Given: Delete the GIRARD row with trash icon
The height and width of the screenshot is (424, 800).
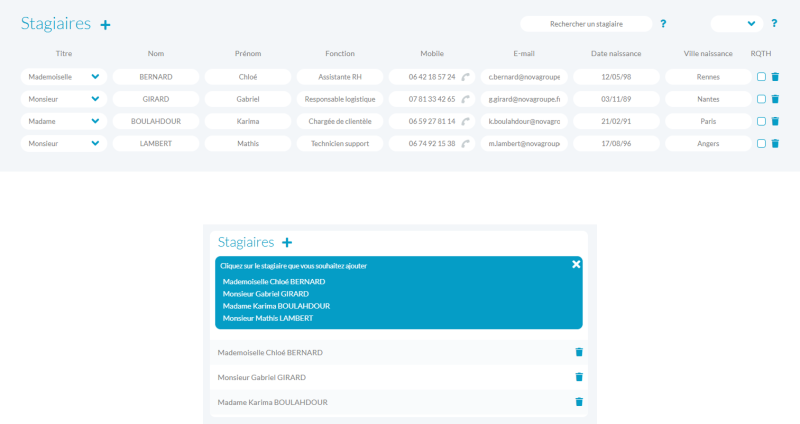Looking at the screenshot, I should click(x=775, y=99).
